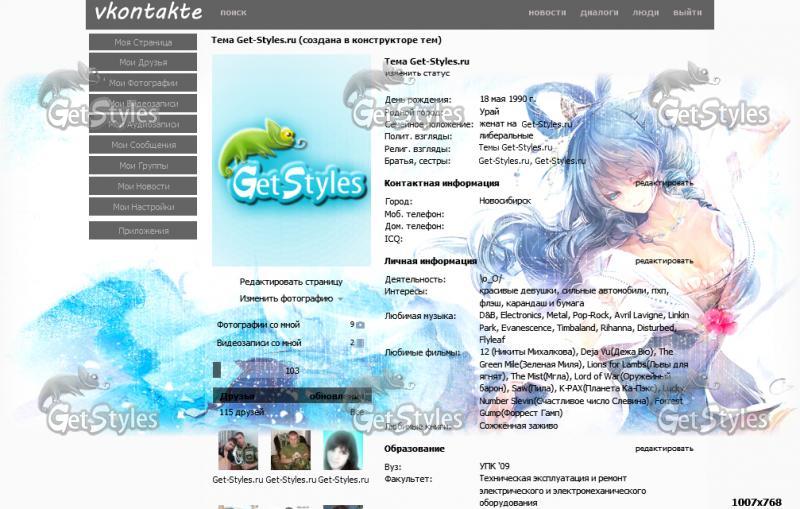Click Темы Get-Styles.ru religion link
800x509 pixels.
515,147
